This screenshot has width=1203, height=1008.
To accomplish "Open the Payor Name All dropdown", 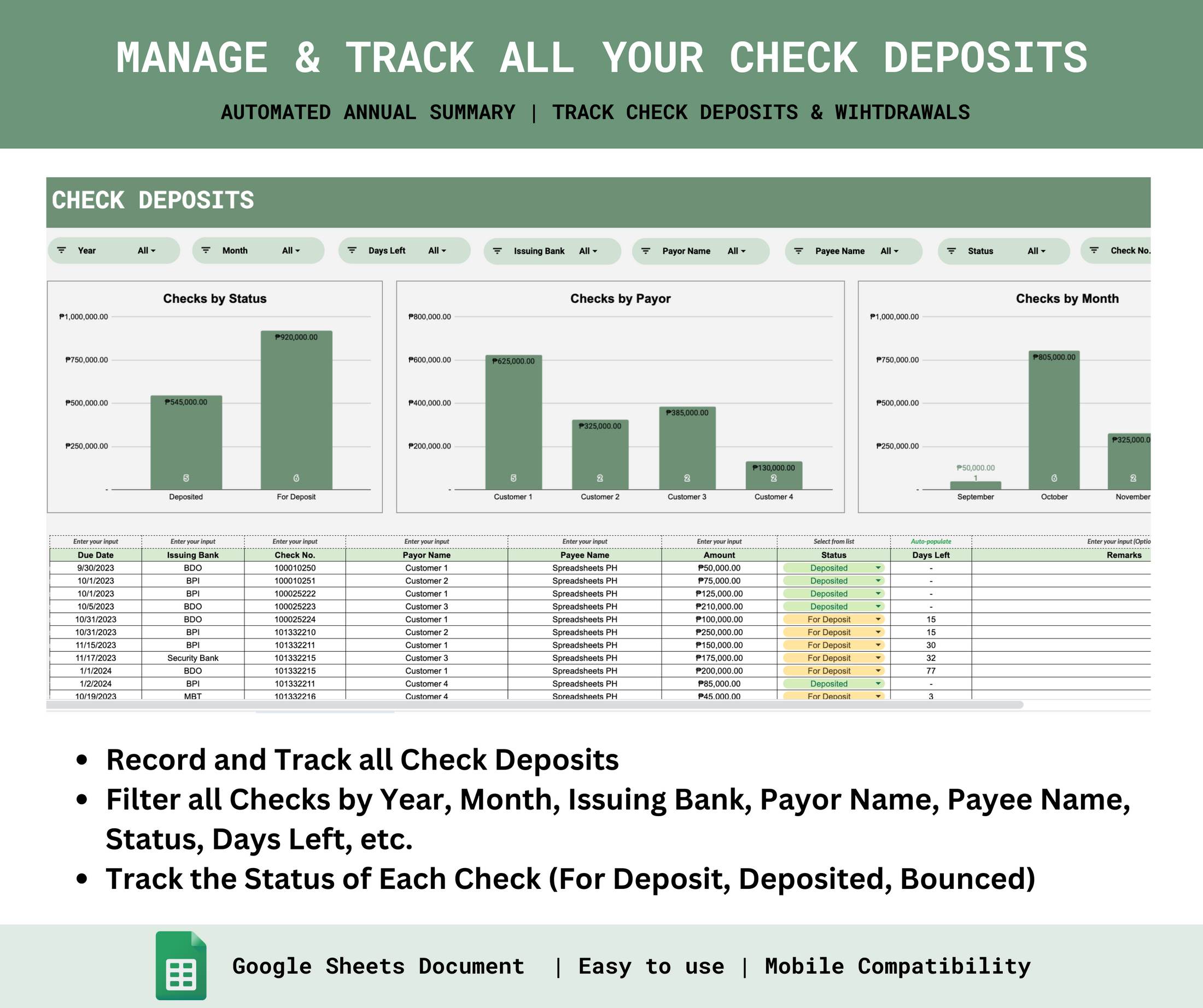I will [x=737, y=250].
